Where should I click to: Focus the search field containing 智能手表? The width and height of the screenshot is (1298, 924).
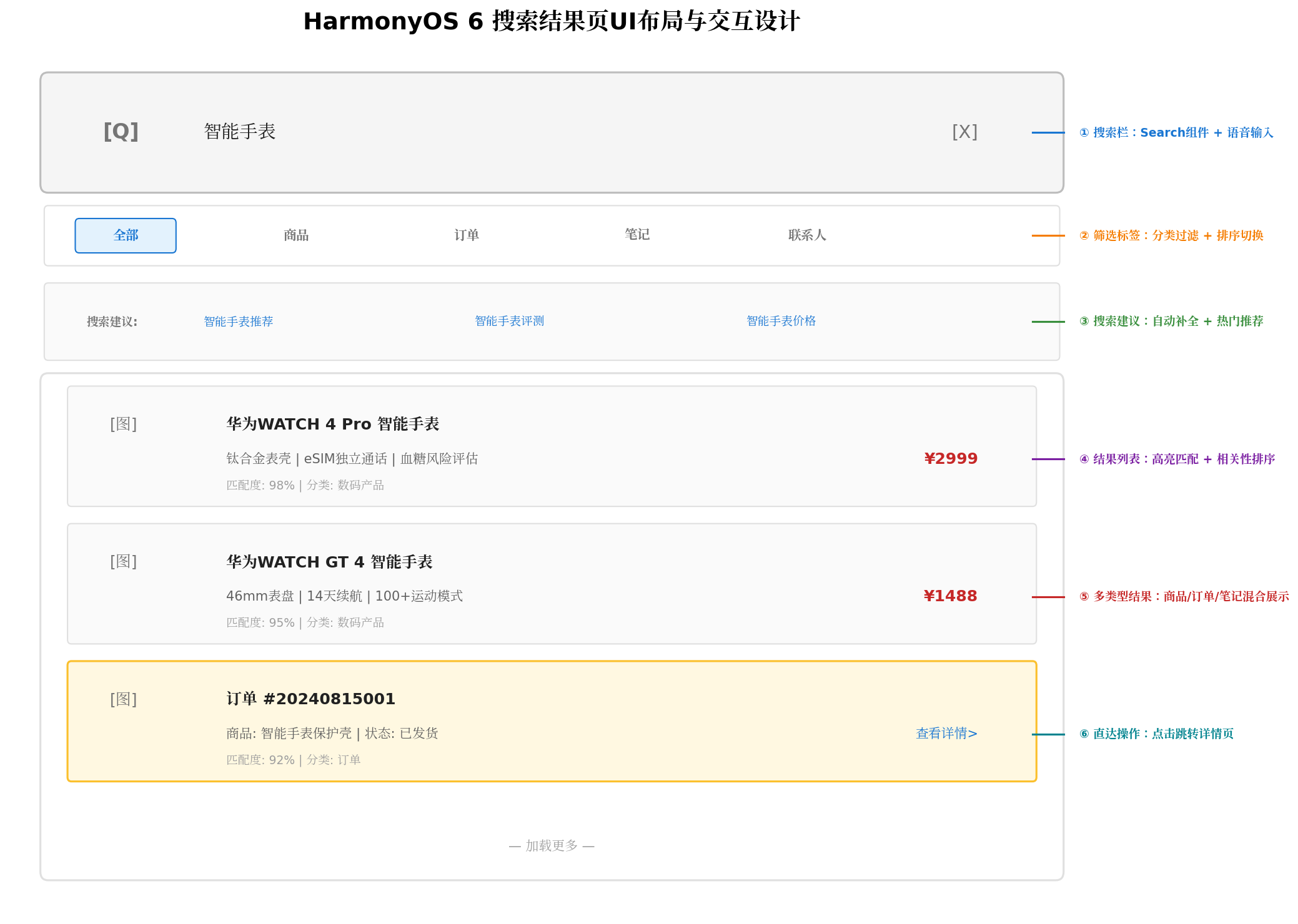click(x=552, y=132)
